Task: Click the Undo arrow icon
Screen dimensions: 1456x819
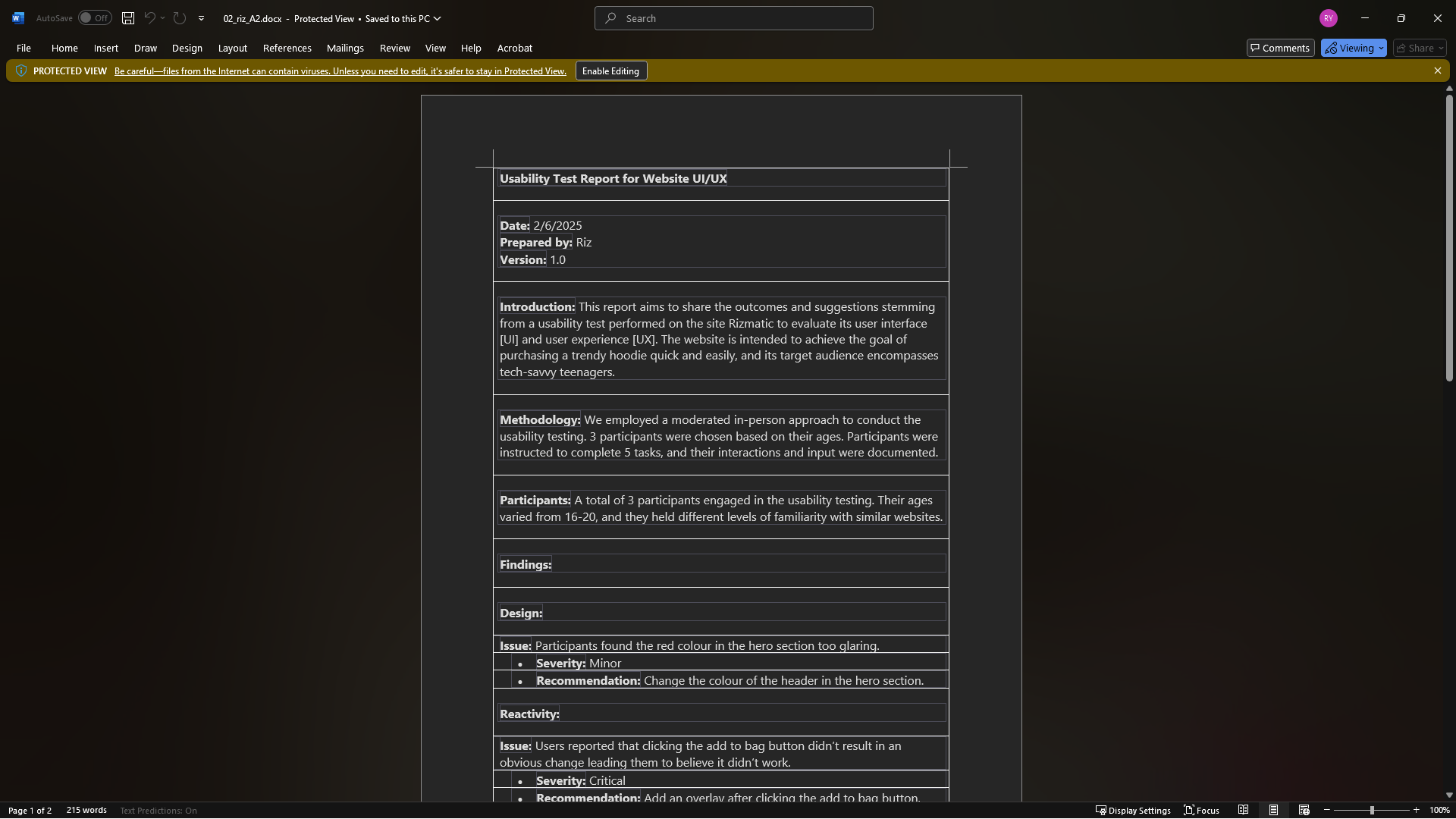Action: point(149,18)
